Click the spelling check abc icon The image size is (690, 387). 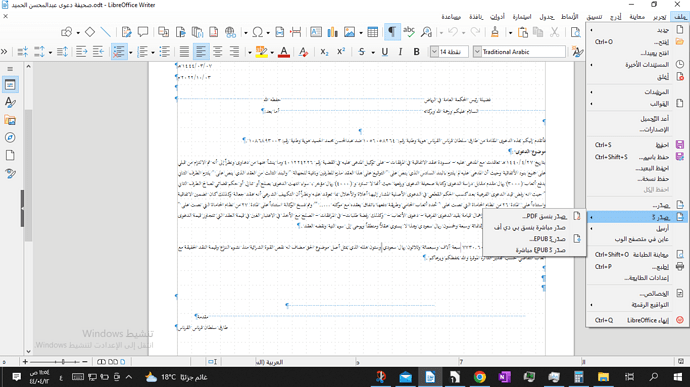click(x=409, y=32)
